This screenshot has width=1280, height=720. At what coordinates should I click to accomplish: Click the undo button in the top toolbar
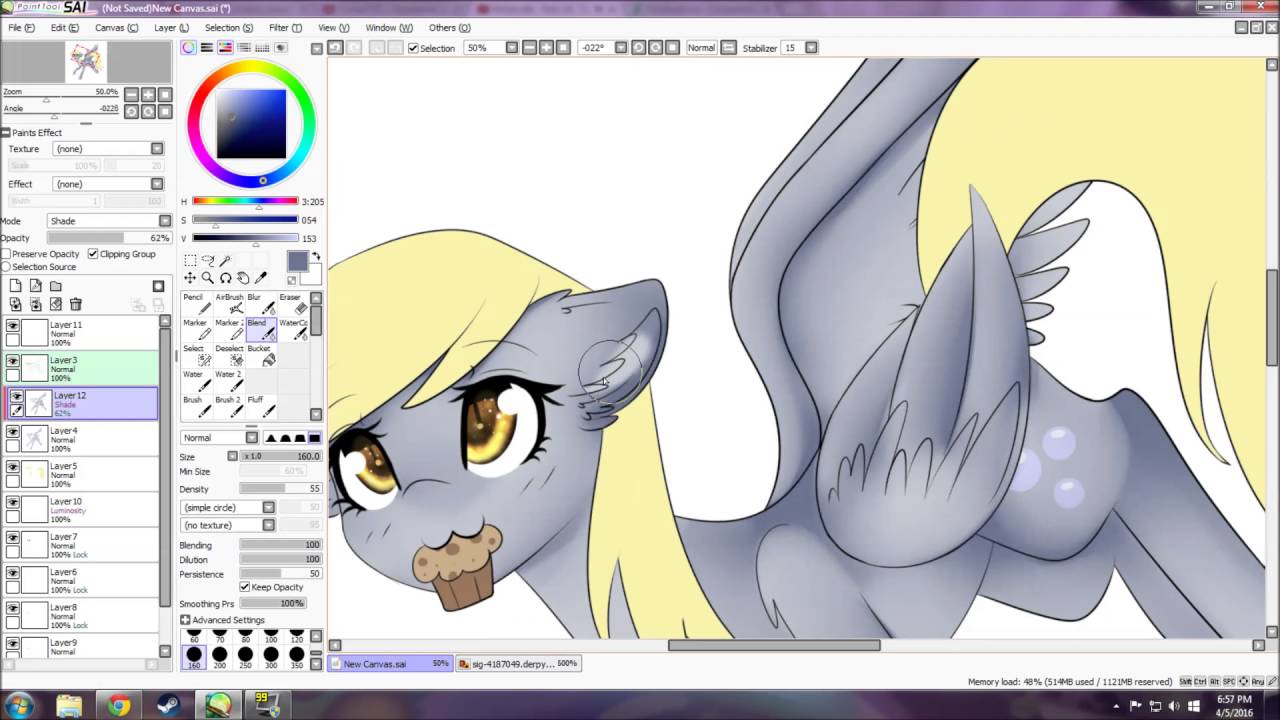[x=336, y=48]
